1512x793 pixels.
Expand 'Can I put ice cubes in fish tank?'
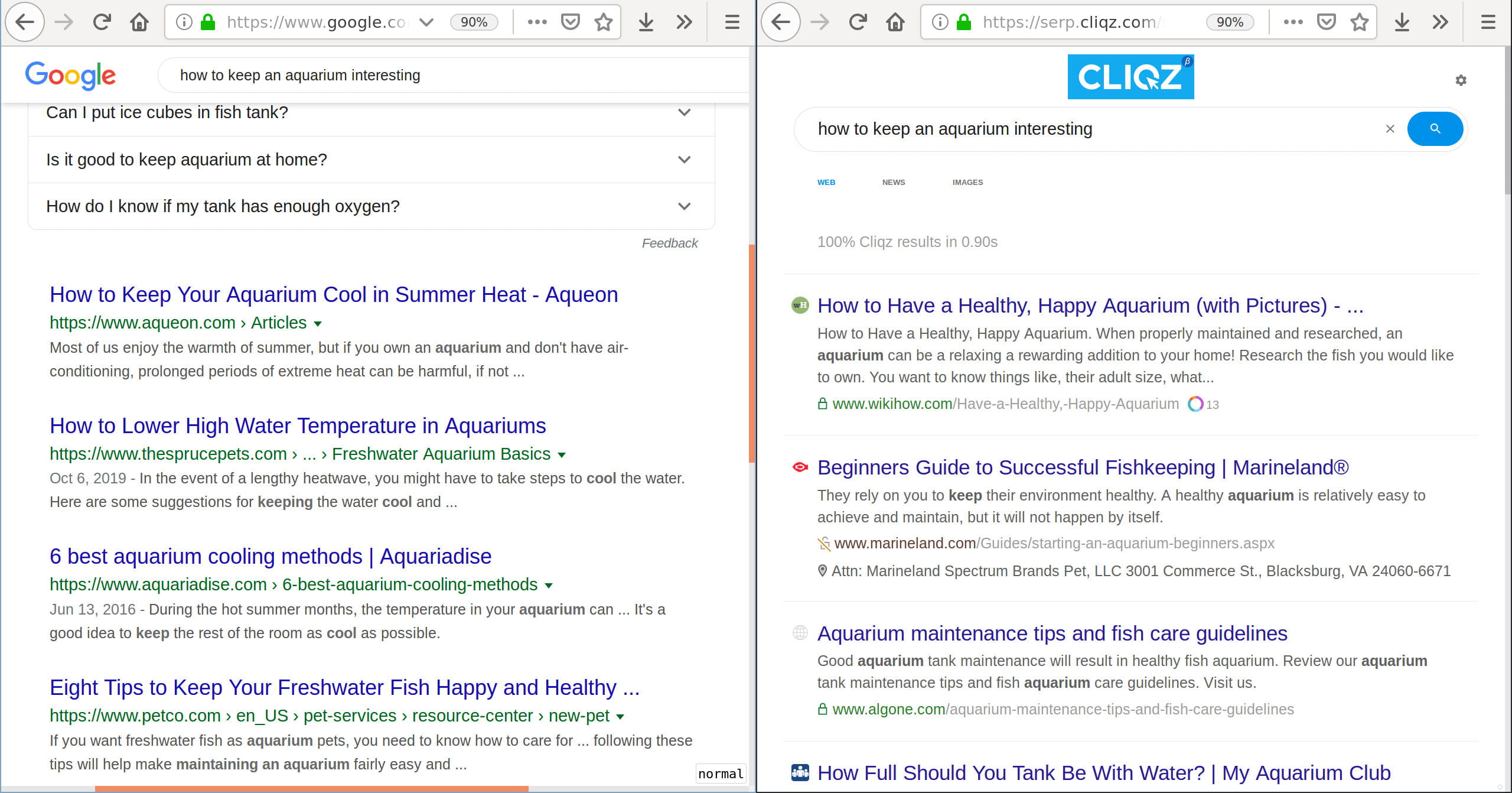[x=372, y=112]
